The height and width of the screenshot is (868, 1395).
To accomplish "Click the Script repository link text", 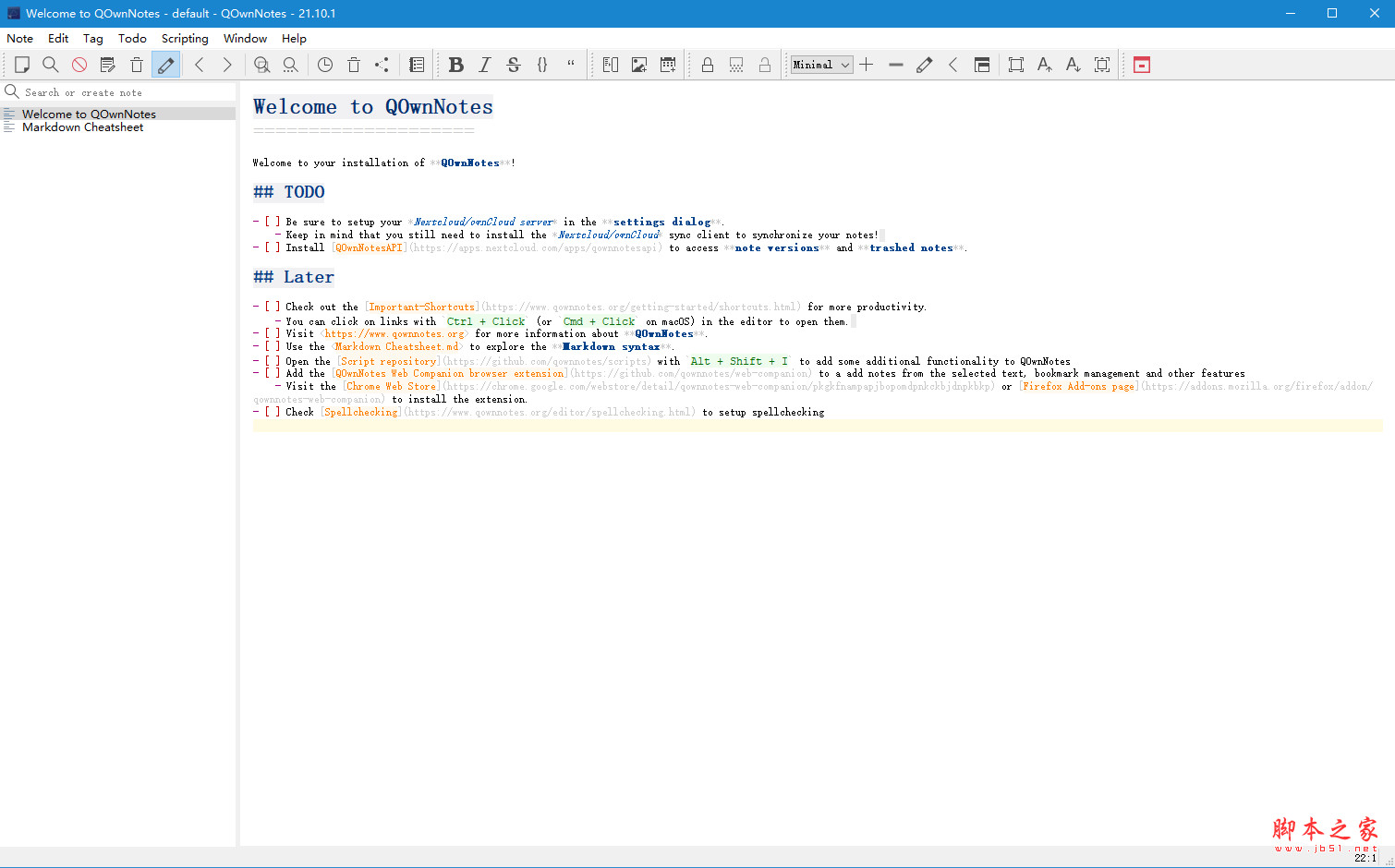I will [x=388, y=362].
